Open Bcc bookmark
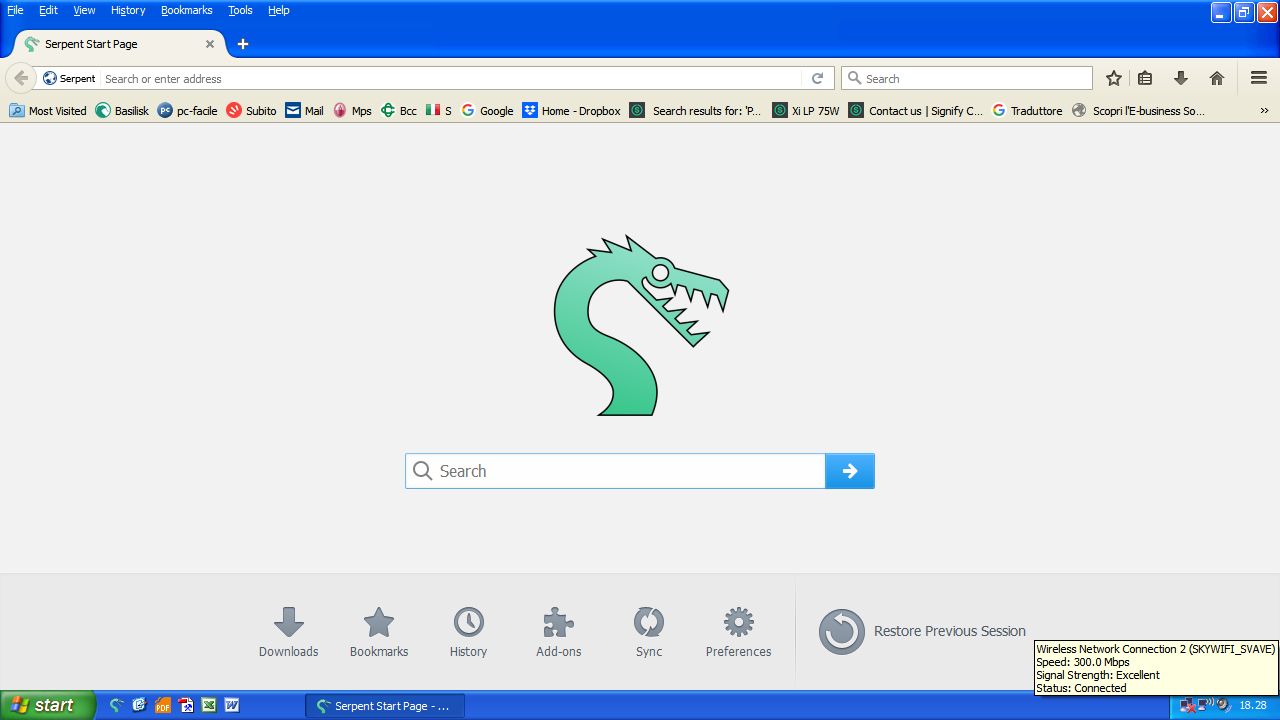 (x=399, y=111)
